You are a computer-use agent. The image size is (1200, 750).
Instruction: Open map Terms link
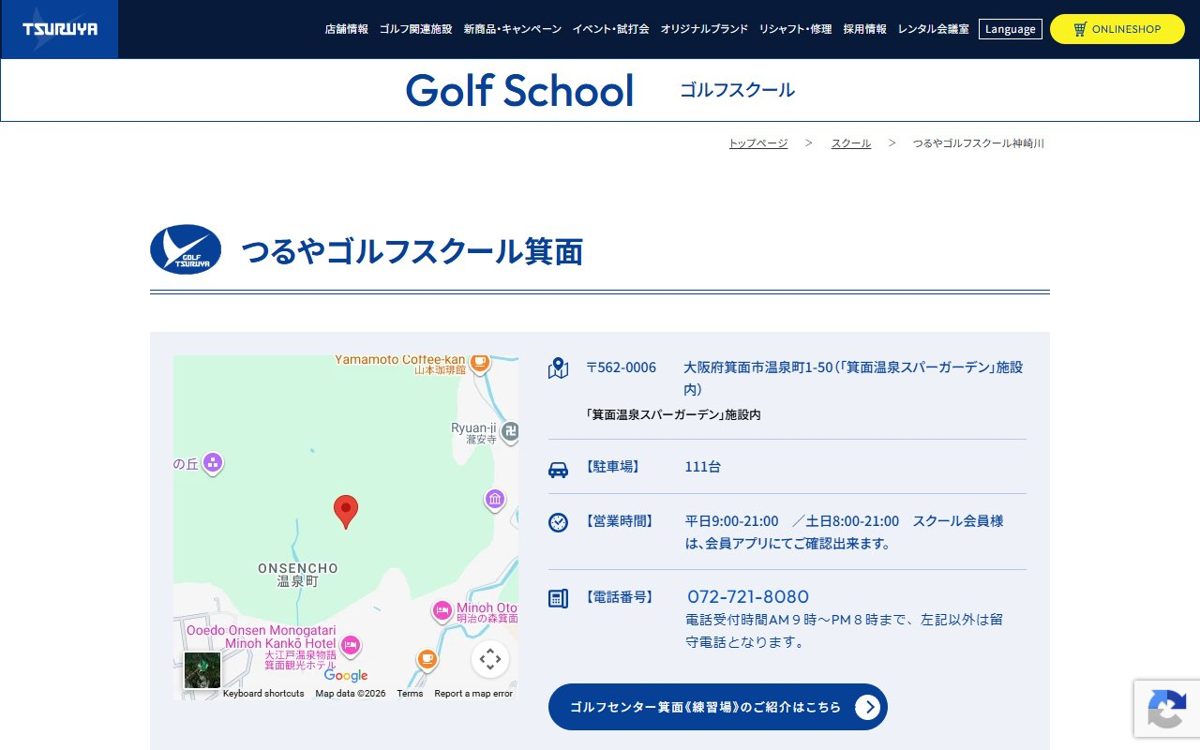click(x=410, y=693)
